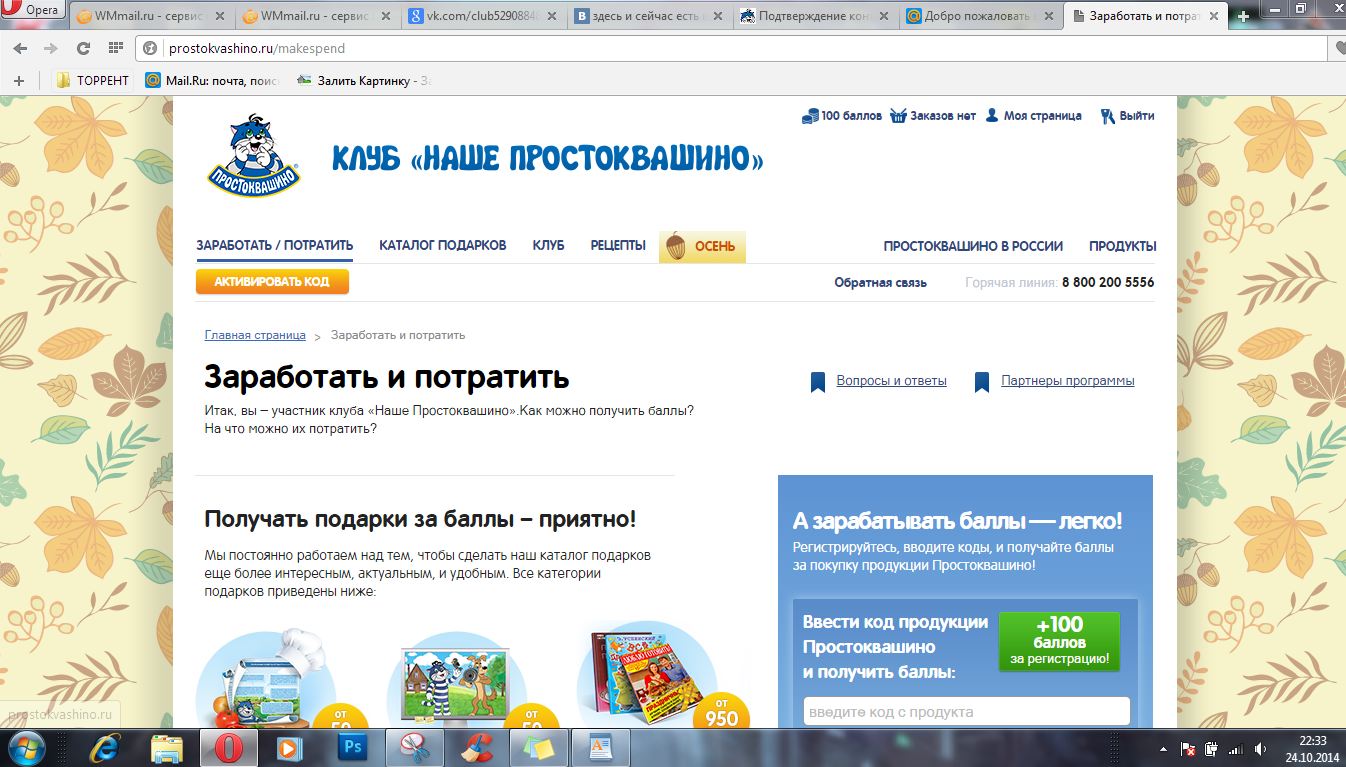This screenshot has height=767, width=1346.
Task: Open the Главная страница breadcrumb link
Action: 255,335
